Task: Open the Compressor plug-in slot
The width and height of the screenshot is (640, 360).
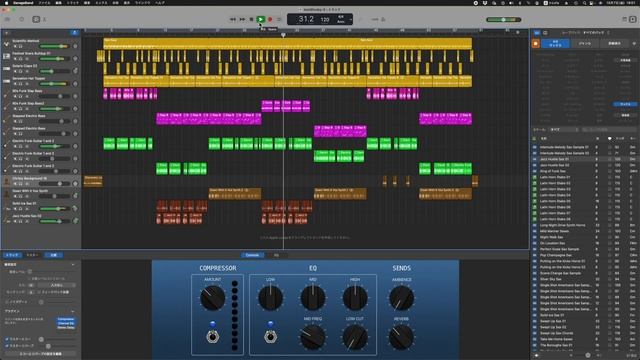Action: tap(65, 319)
